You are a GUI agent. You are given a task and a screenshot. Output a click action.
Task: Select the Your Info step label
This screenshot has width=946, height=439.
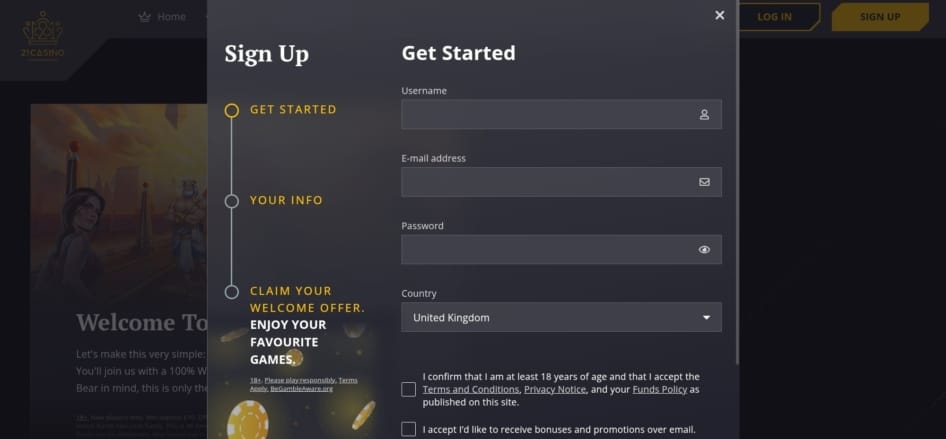coord(286,201)
